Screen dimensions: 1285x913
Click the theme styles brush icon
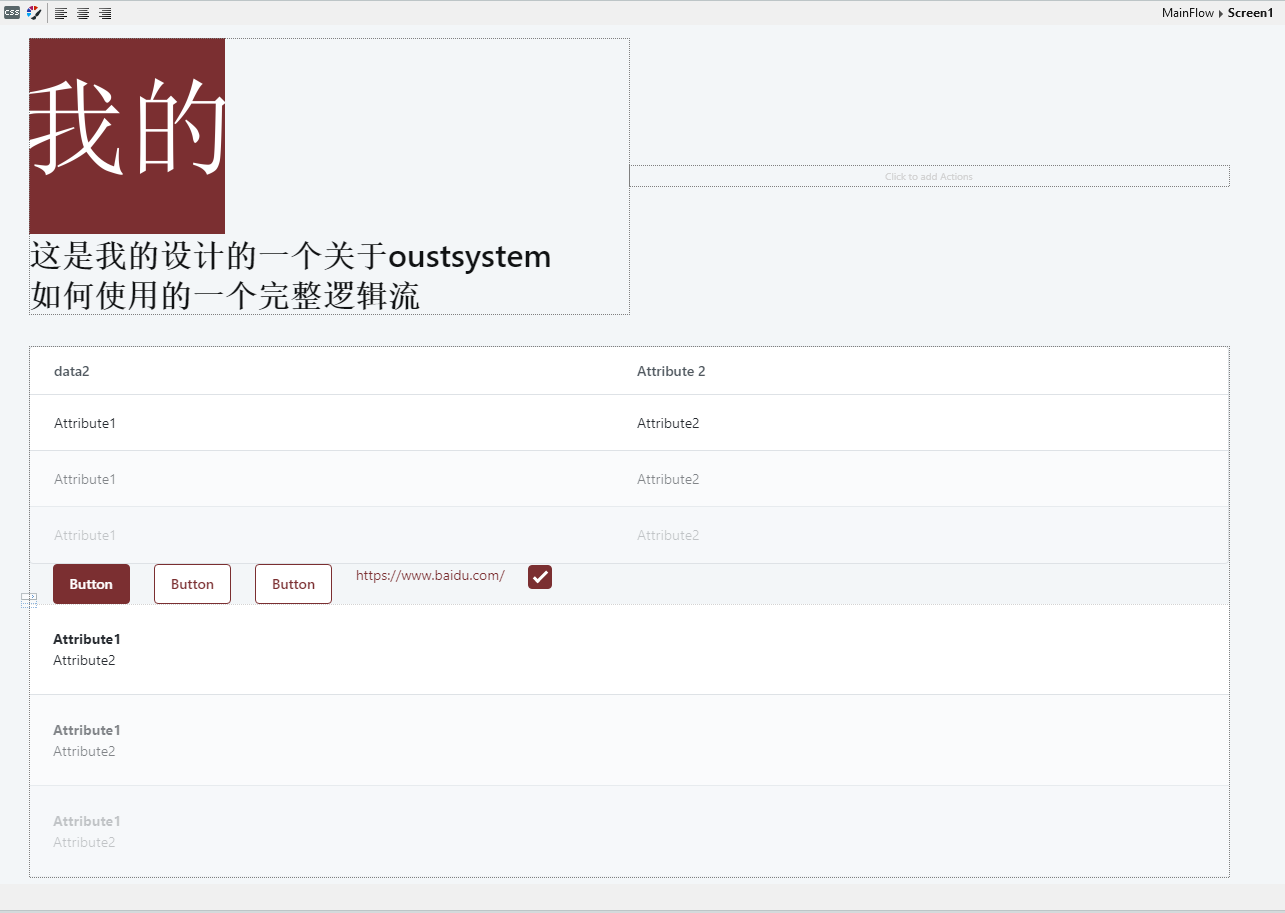(x=33, y=13)
